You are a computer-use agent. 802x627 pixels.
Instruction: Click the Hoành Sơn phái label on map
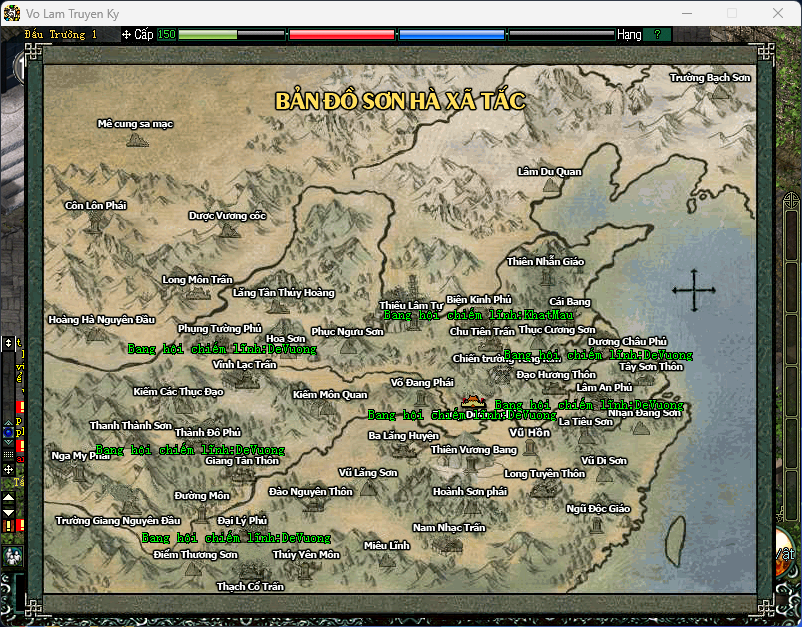pos(470,491)
